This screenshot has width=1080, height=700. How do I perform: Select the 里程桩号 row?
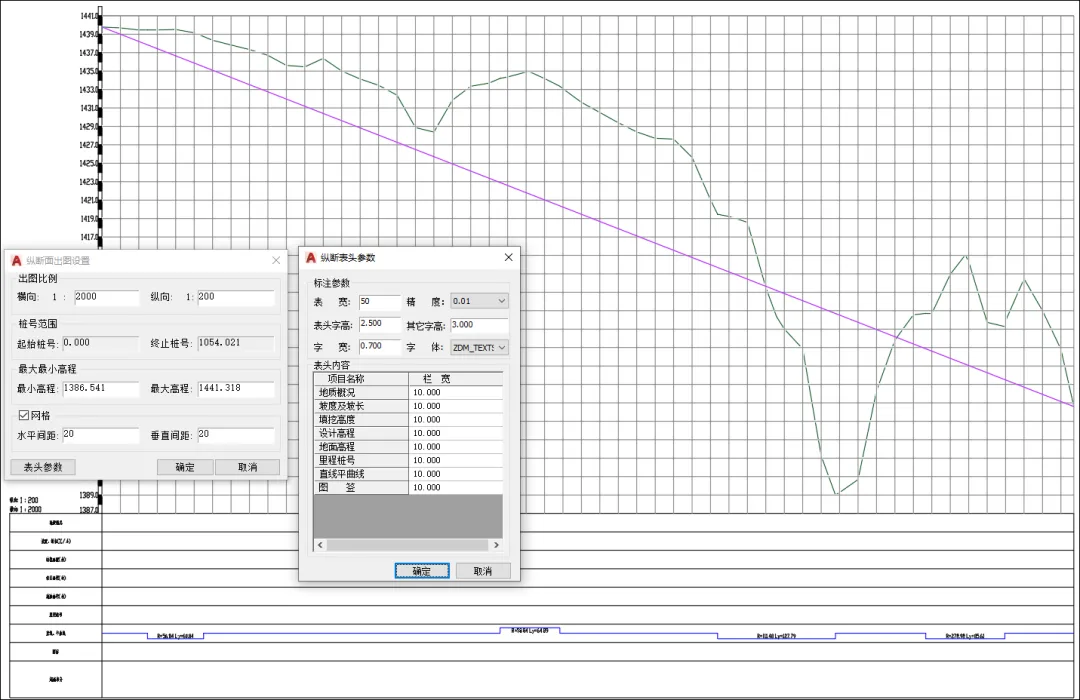coord(408,460)
